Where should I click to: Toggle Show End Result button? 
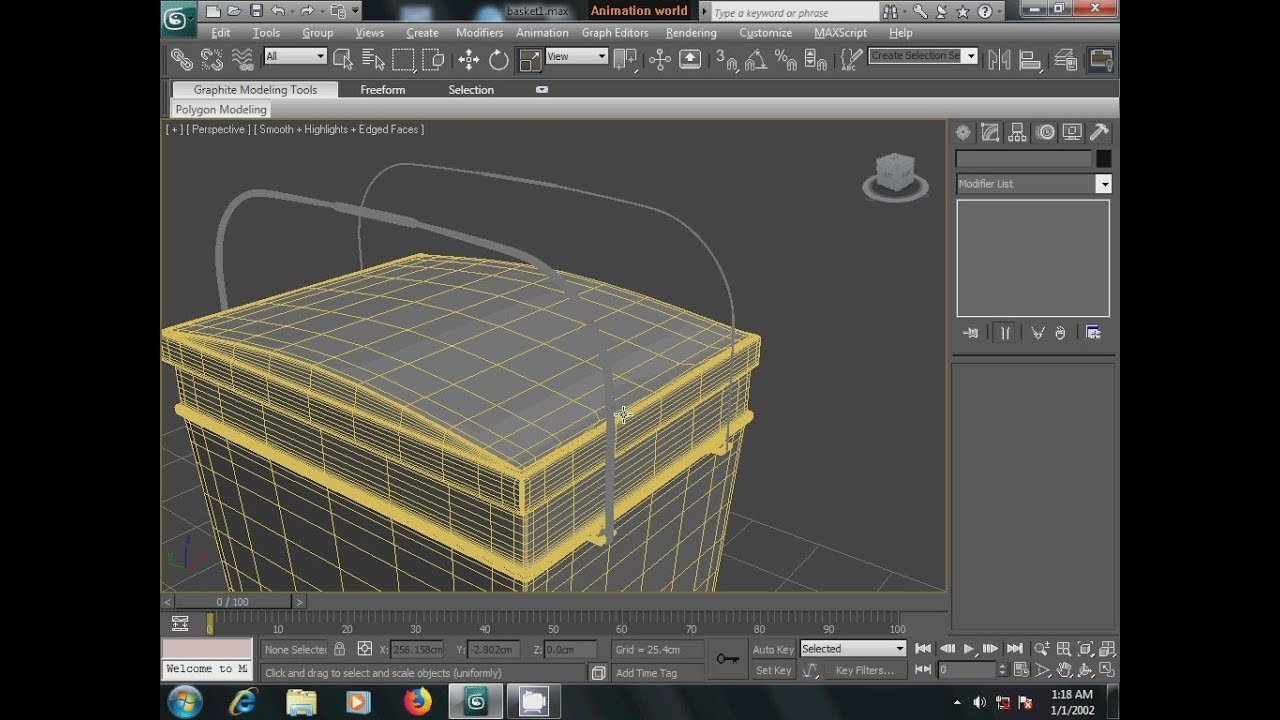click(1005, 333)
